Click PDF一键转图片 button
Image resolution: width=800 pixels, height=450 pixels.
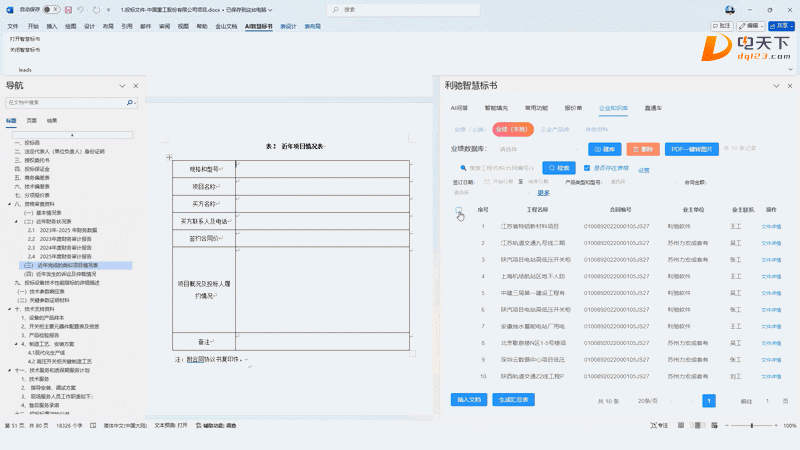pos(691,149)
